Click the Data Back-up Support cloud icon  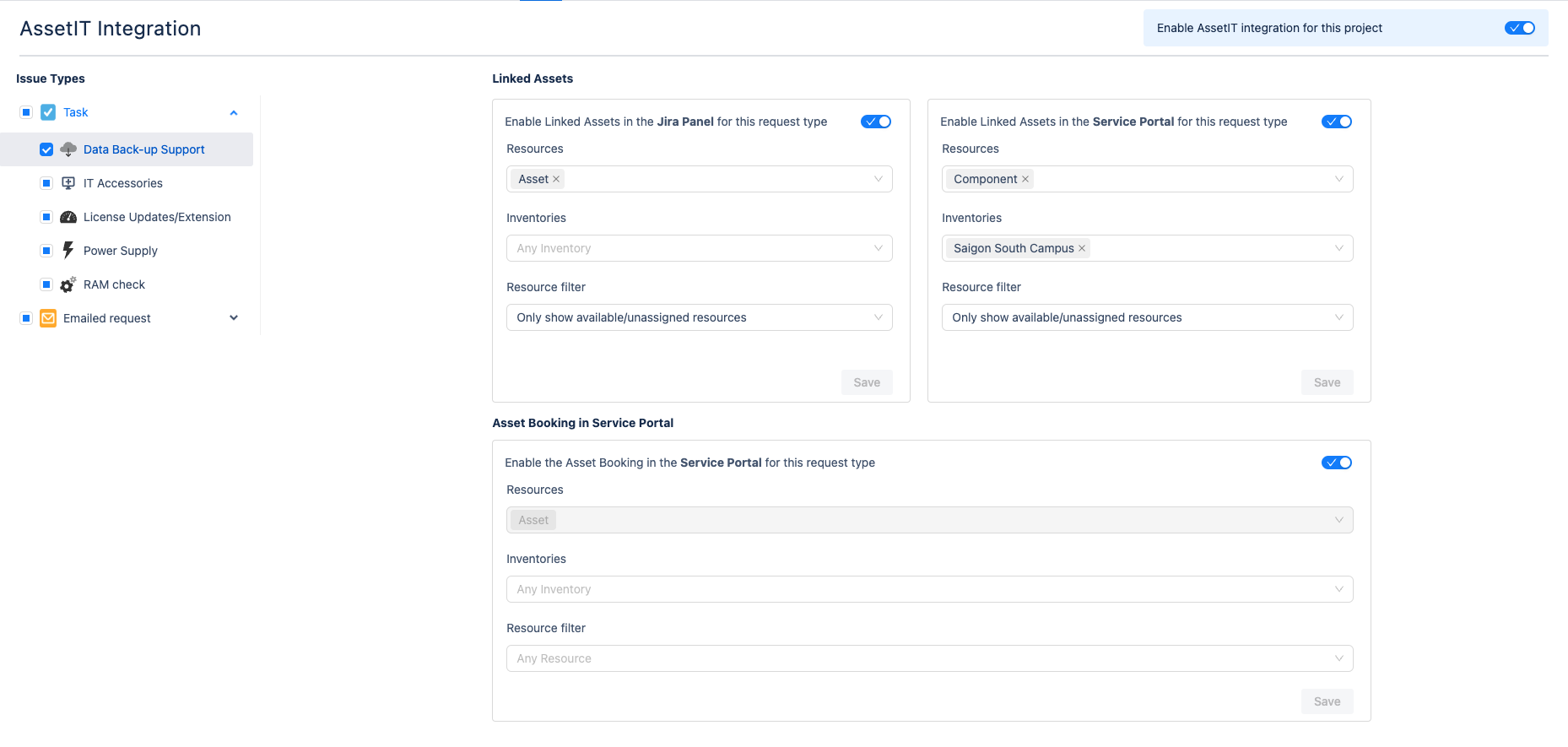tap(68, 149)
